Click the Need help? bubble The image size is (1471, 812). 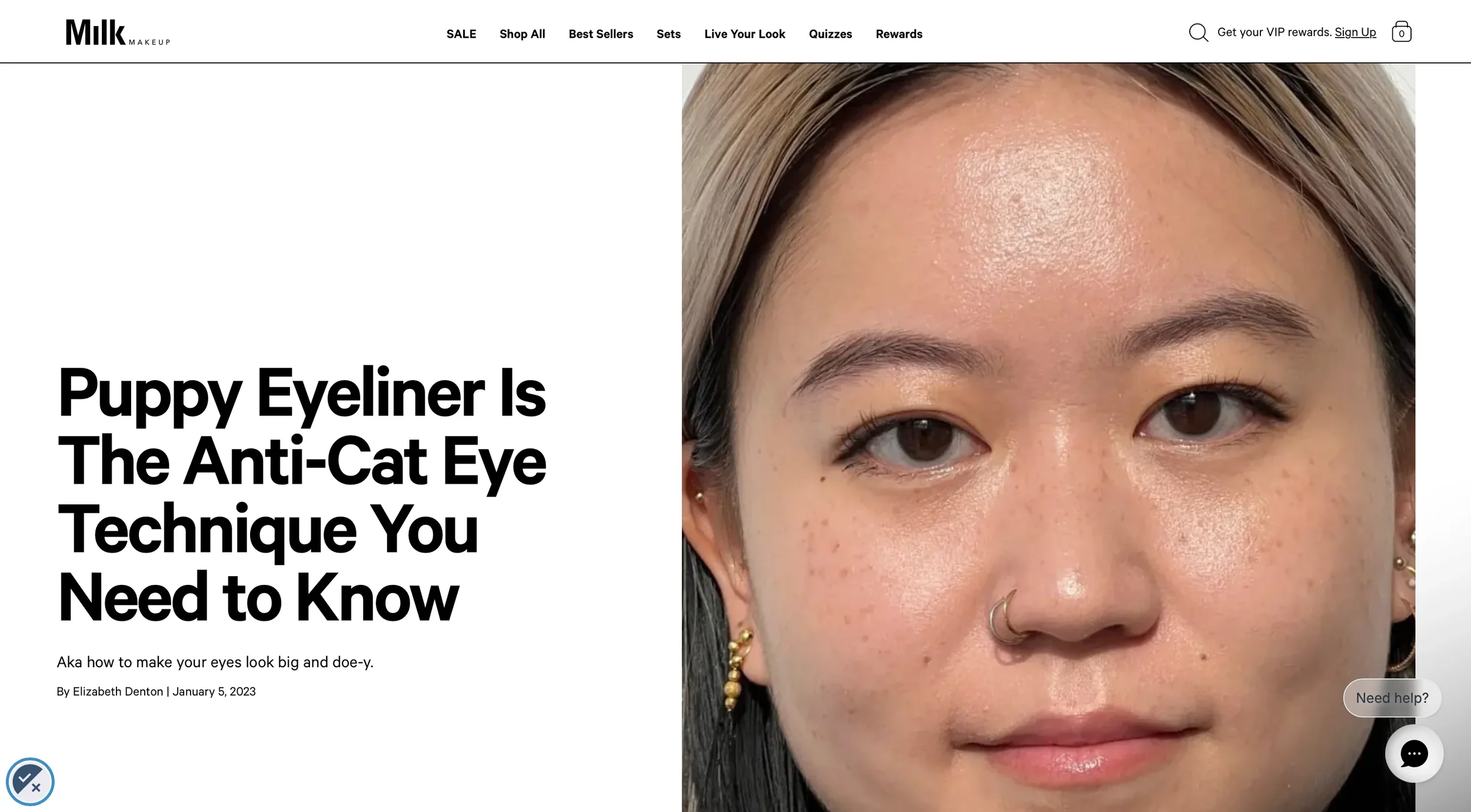[1392, 698]
